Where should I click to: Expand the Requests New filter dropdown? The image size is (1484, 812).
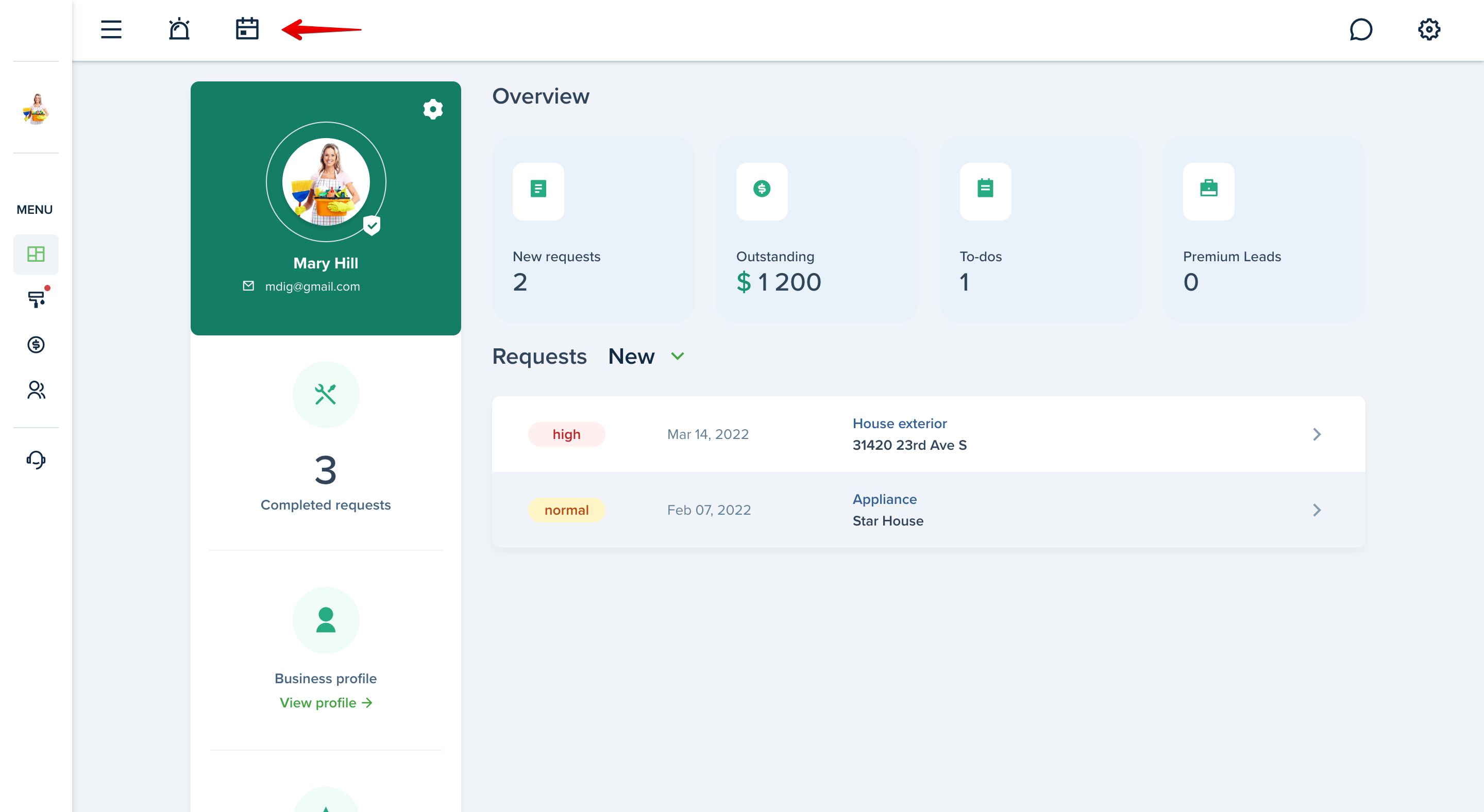tap(646, 357)
